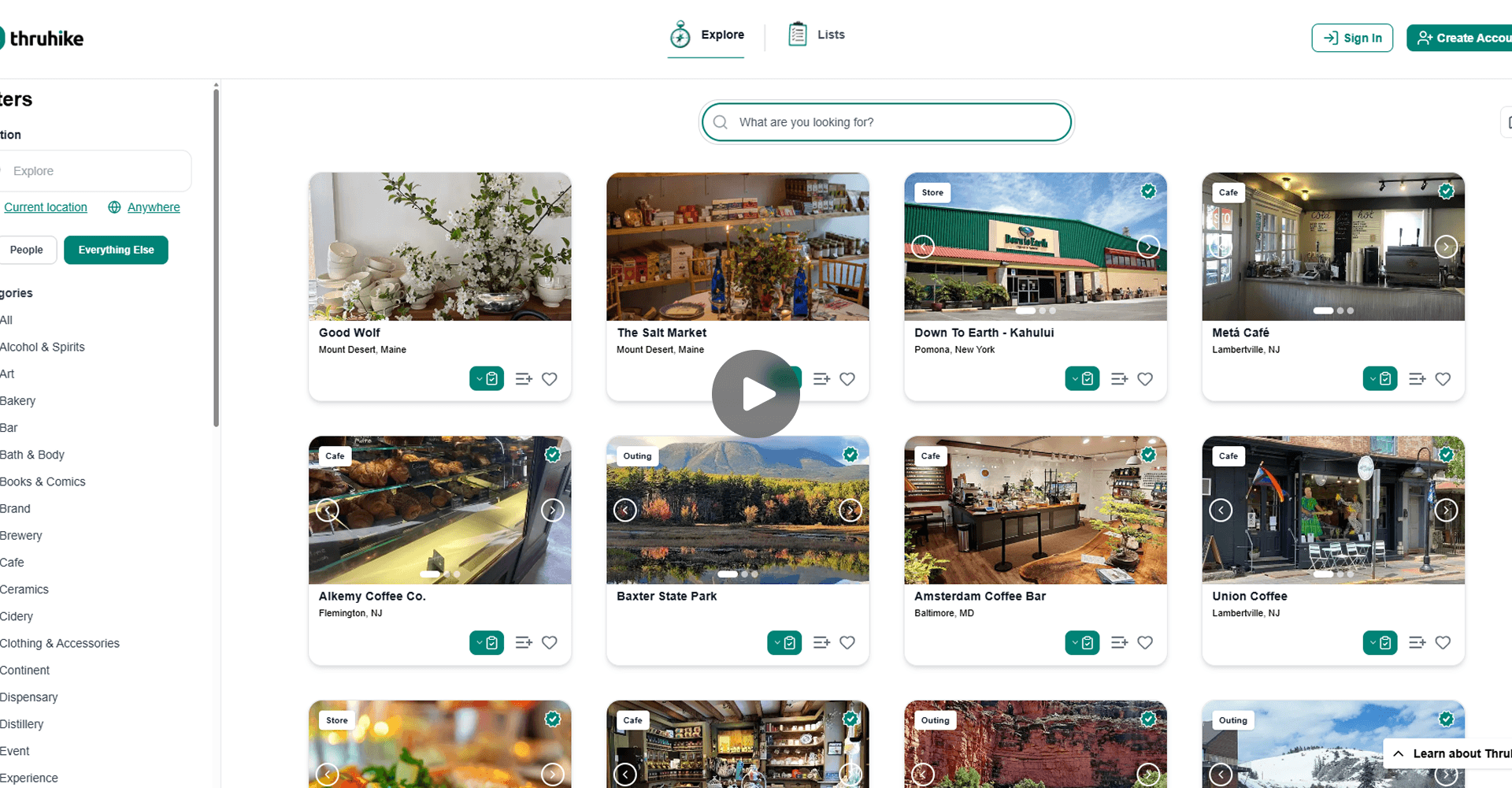Add Baxter State Park to list icon
Screen dimensions: 1512x788
click(821, 643)
